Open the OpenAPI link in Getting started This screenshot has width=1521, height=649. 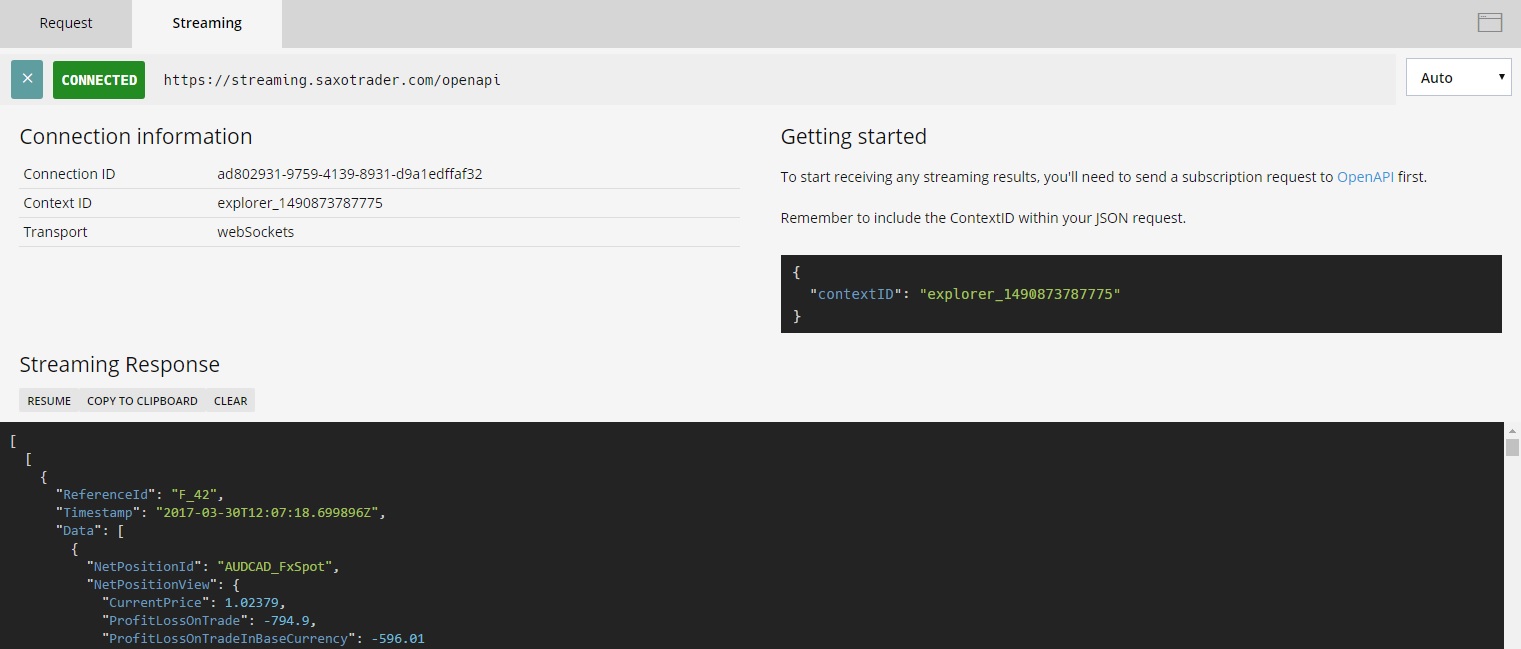point(1365,176)
